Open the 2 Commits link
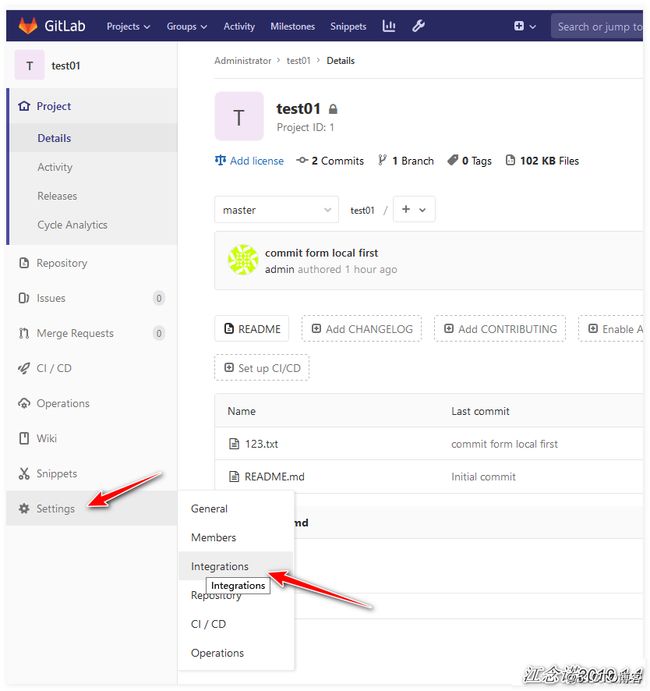This screenshot has width=650, height=691. point(330,161)
